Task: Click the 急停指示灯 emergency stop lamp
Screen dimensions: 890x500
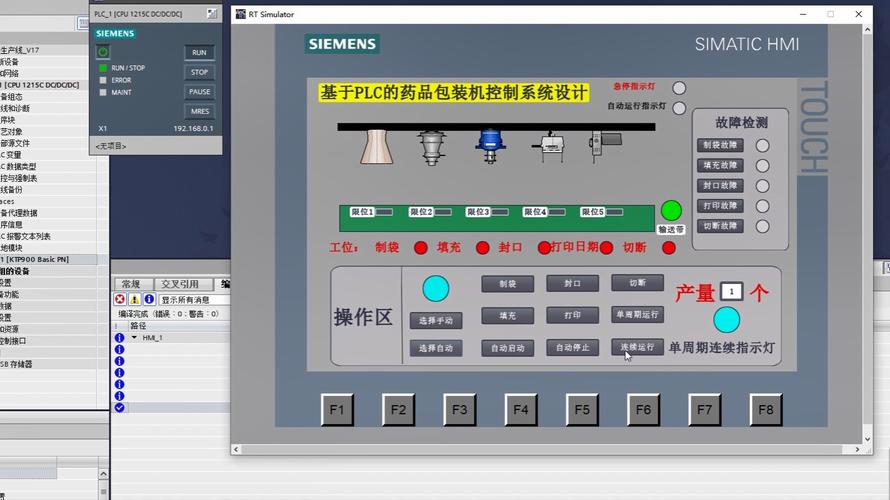Action: point(679,88)
